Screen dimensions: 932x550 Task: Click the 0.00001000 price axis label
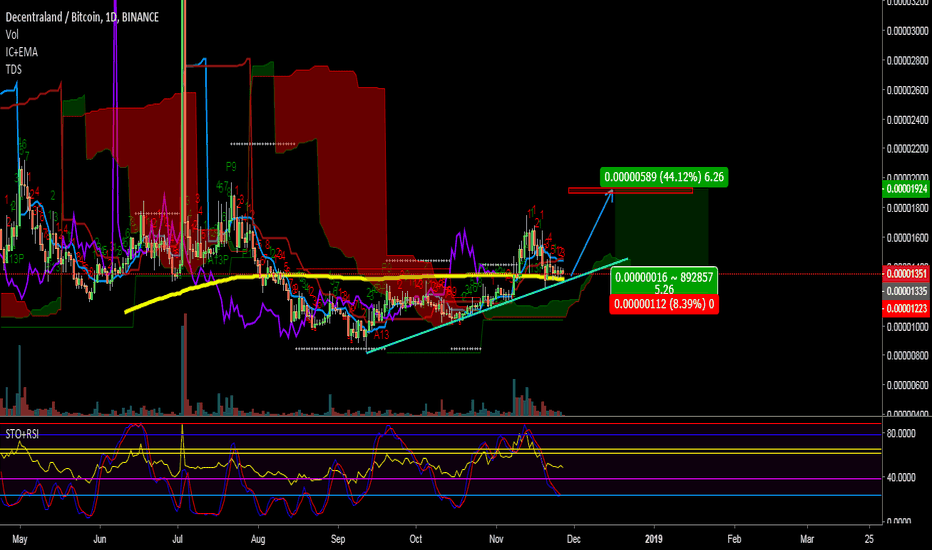point(907,326)
